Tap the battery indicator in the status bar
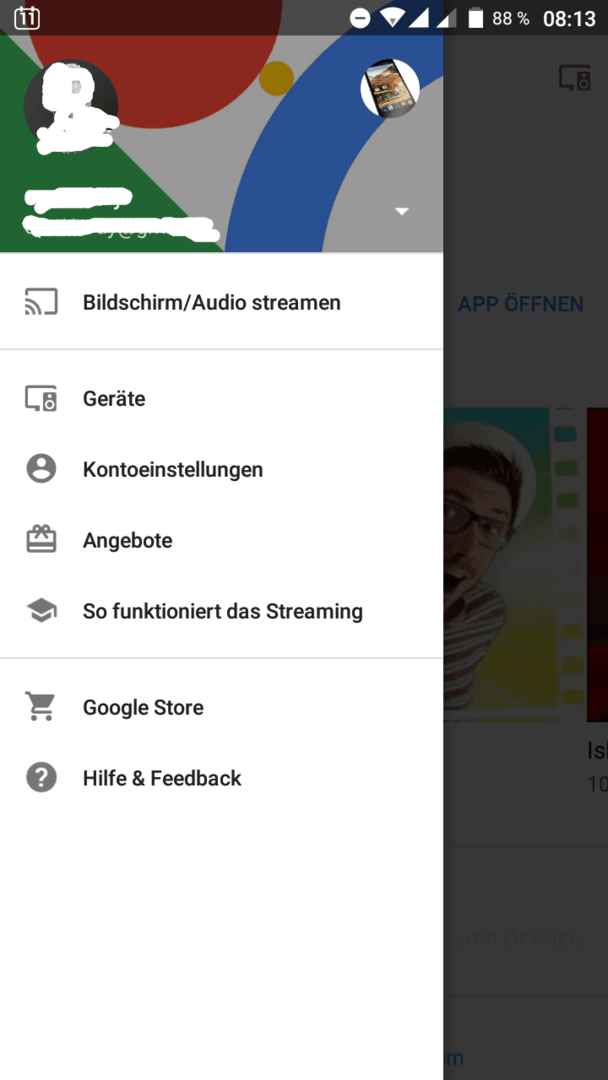 476,18
